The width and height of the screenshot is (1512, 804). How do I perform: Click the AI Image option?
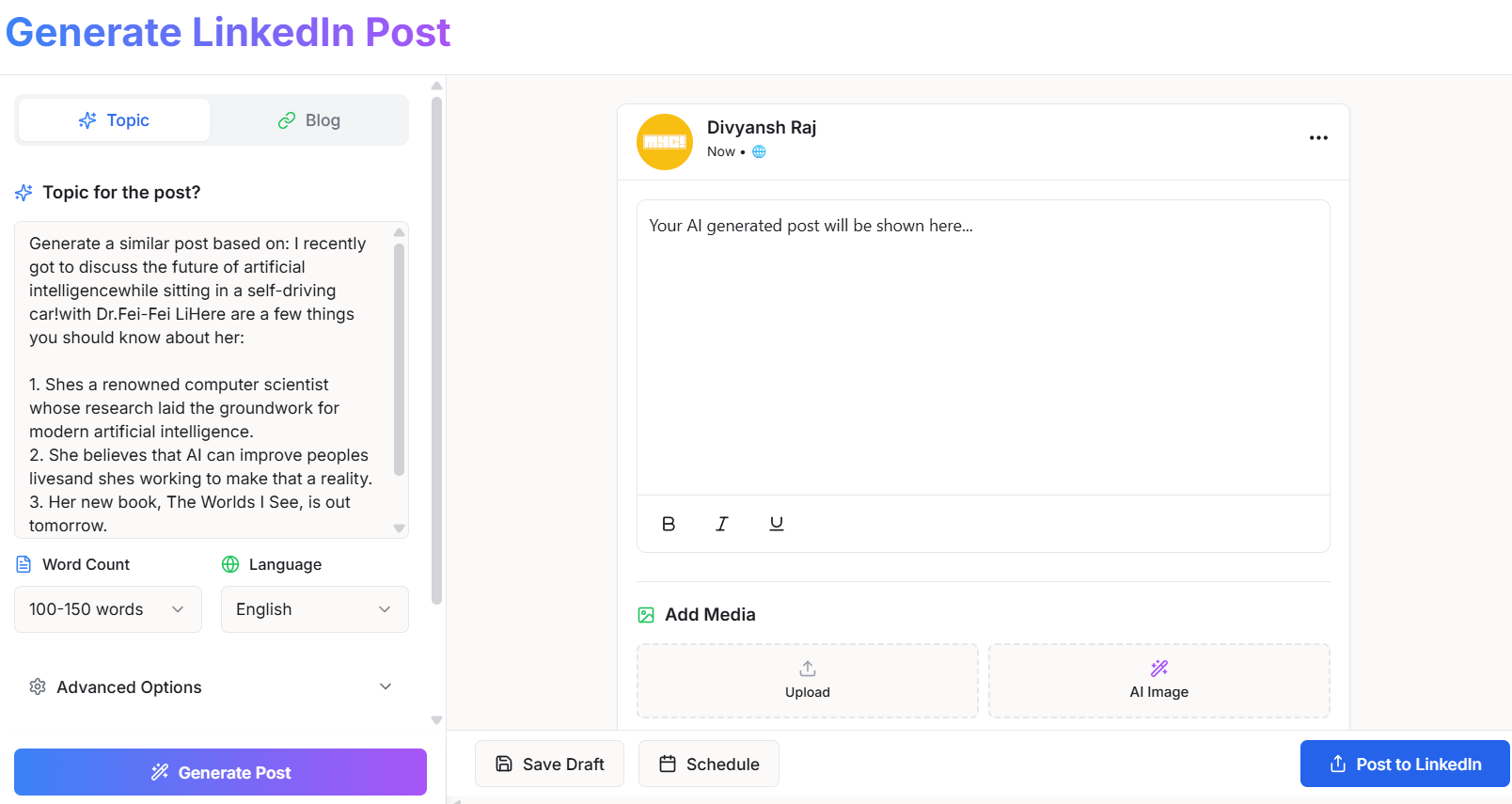pos(1159,681)
